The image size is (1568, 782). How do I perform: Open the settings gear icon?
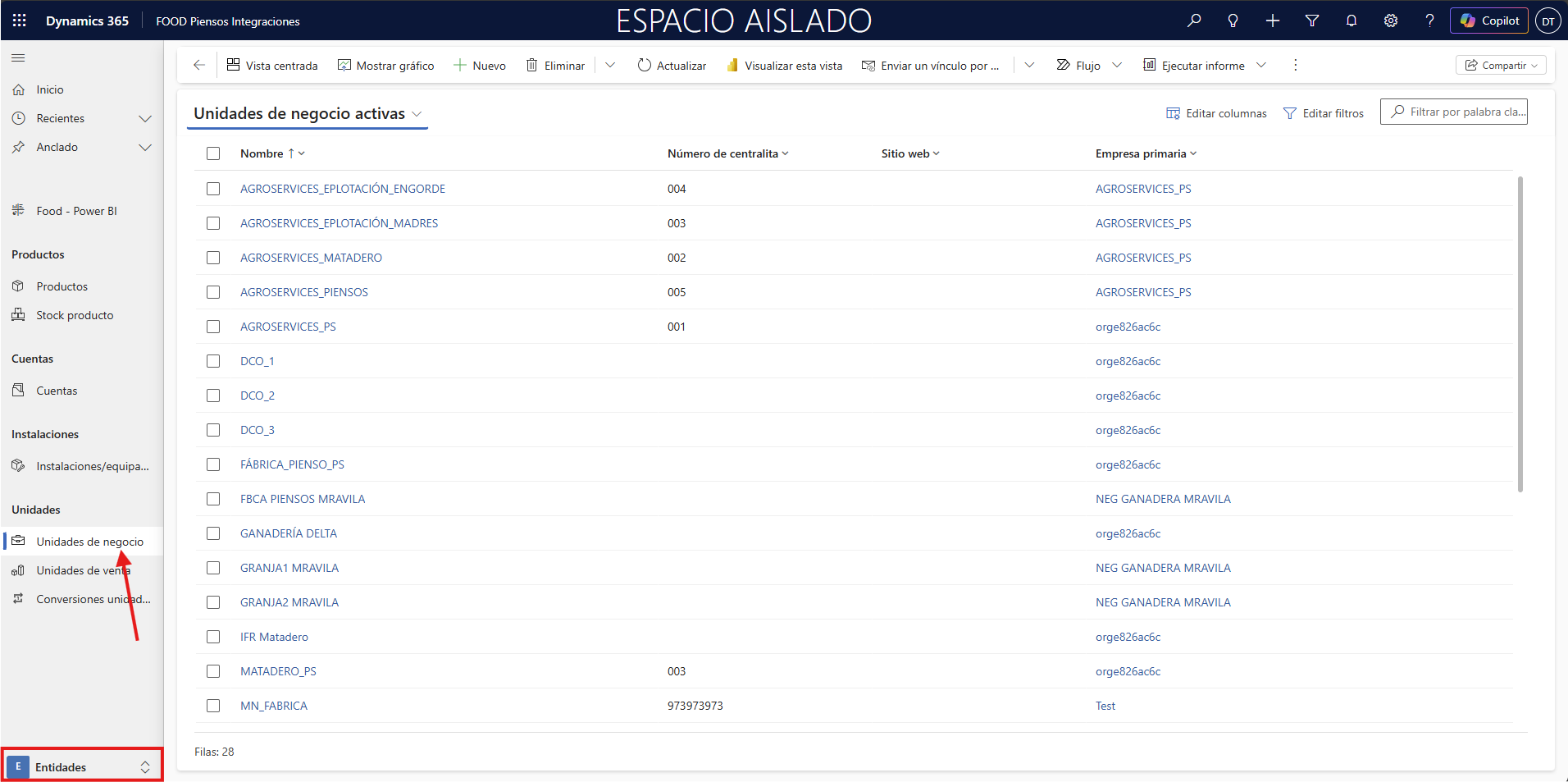[1391, 21]
